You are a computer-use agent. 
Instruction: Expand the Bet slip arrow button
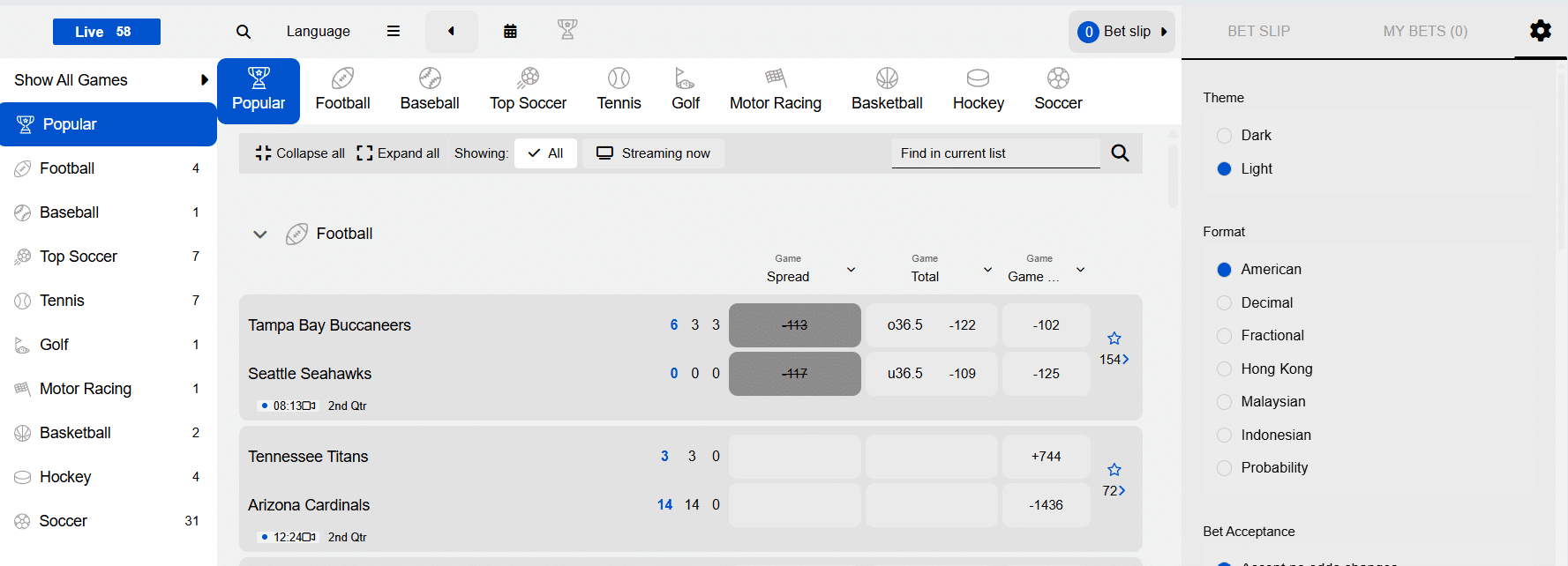click(1164, 32)
